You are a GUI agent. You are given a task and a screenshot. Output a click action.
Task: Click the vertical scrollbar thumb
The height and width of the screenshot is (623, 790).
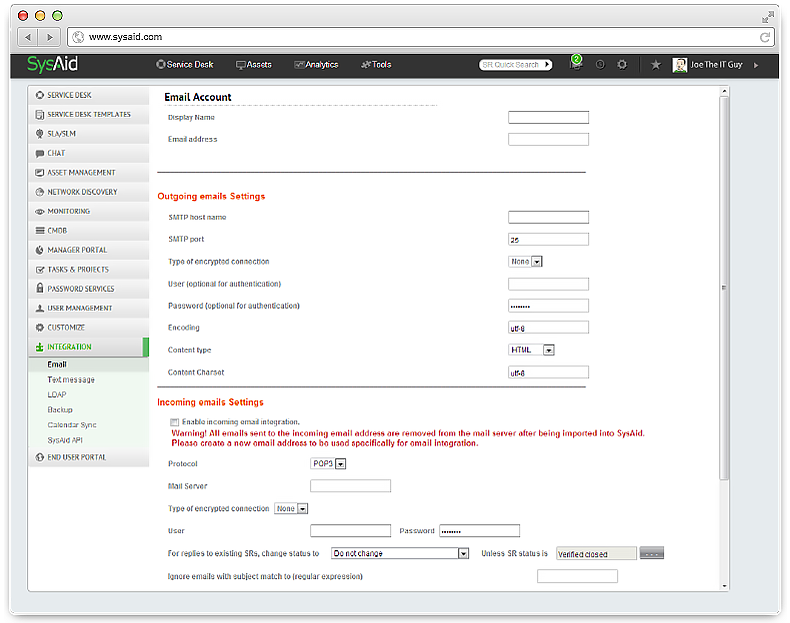724,288
